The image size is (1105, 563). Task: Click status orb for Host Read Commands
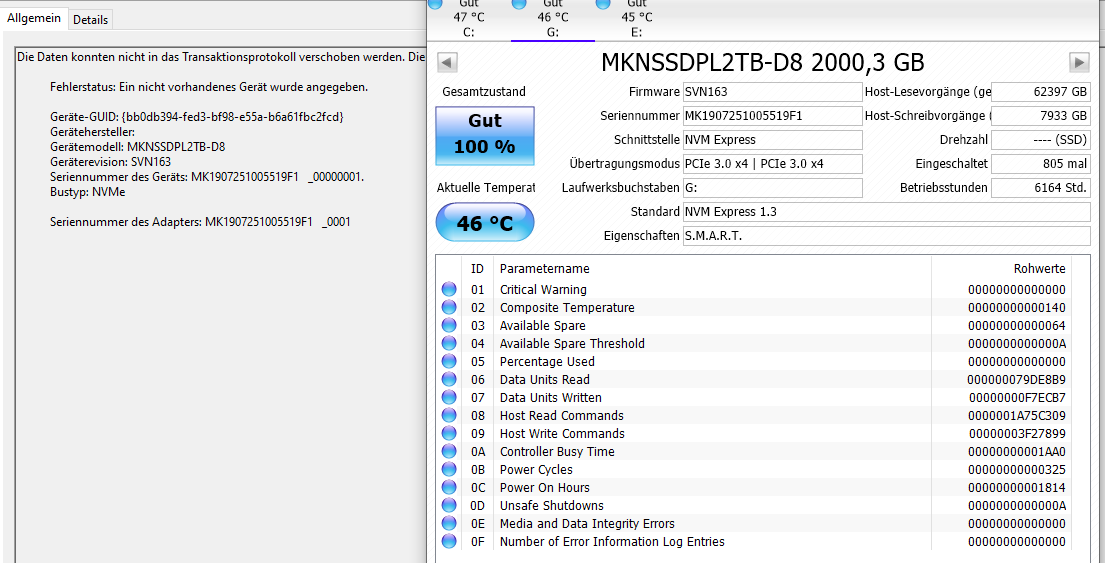pos(449,416)
